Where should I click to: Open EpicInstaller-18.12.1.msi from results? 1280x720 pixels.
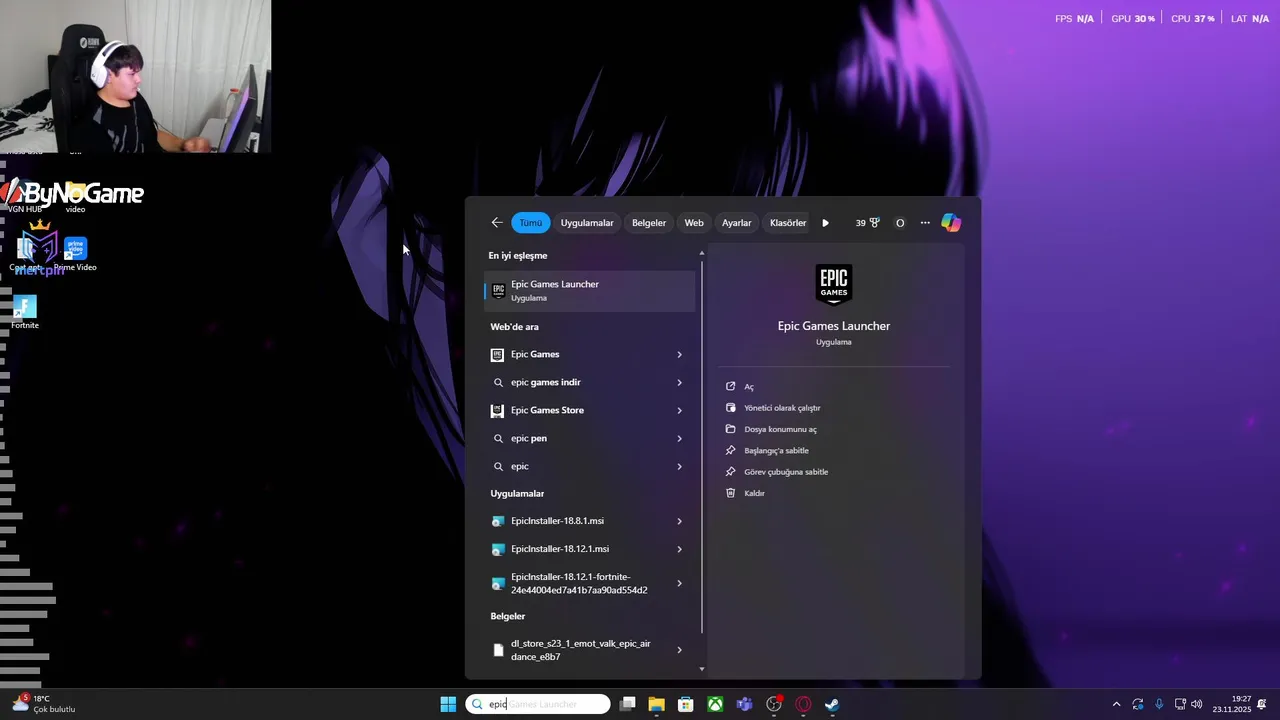click(578, 549)
